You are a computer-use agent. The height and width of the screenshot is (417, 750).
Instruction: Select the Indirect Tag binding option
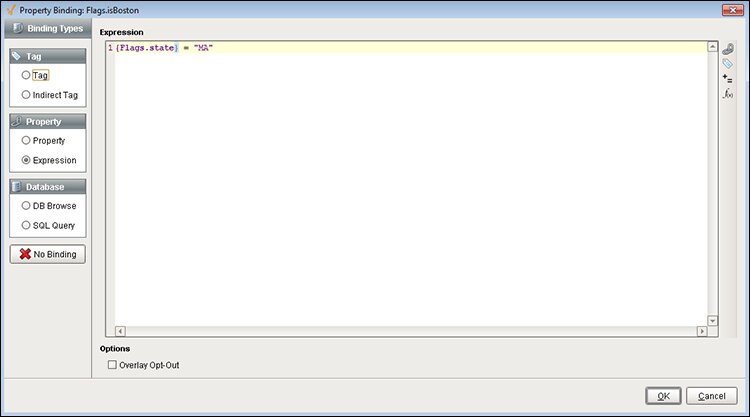click(x=26, y=95)
